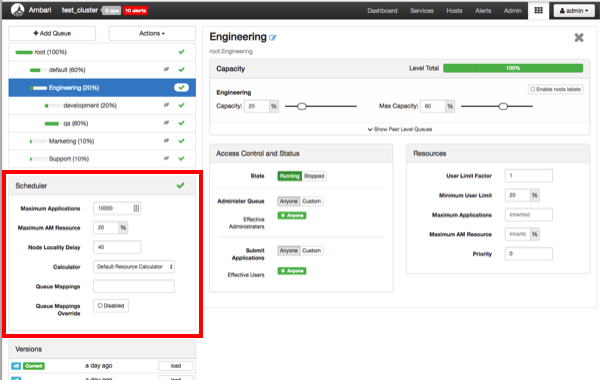This screenshot has width=600, height=380.
Task: Open the Hosts menu
Action: [454, 11]
